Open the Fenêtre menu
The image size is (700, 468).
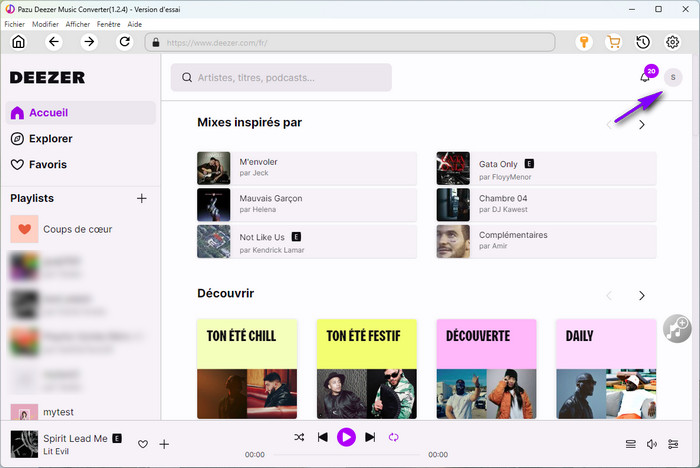click(x=108, y=24)
